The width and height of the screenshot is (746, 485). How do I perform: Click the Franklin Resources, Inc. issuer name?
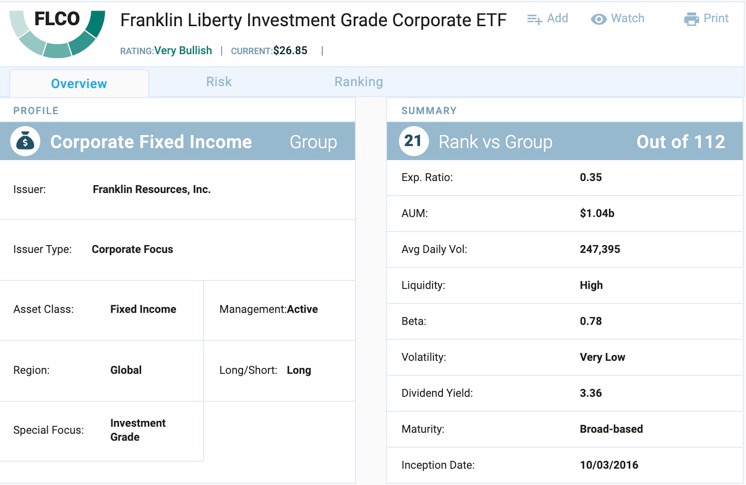151,189
